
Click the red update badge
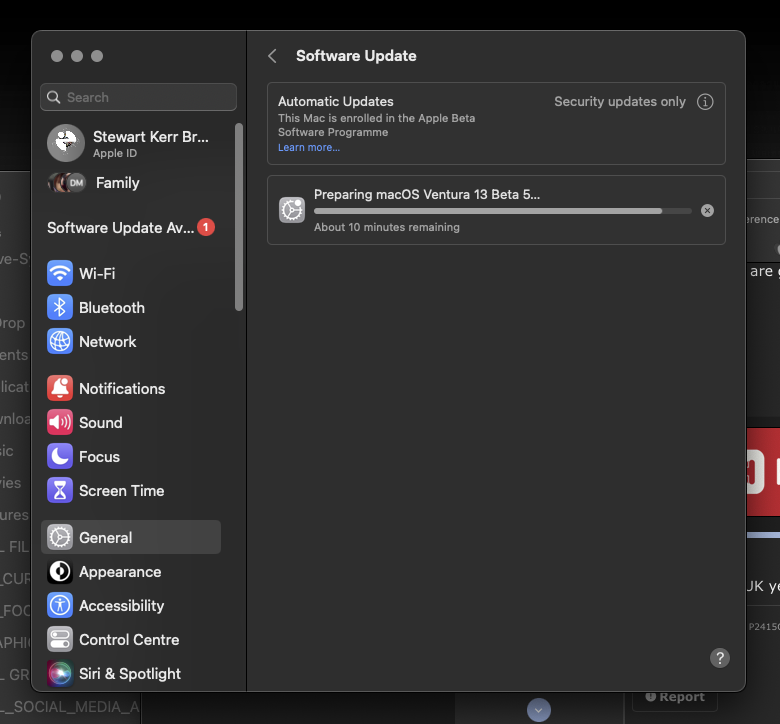tap(206, 227)
